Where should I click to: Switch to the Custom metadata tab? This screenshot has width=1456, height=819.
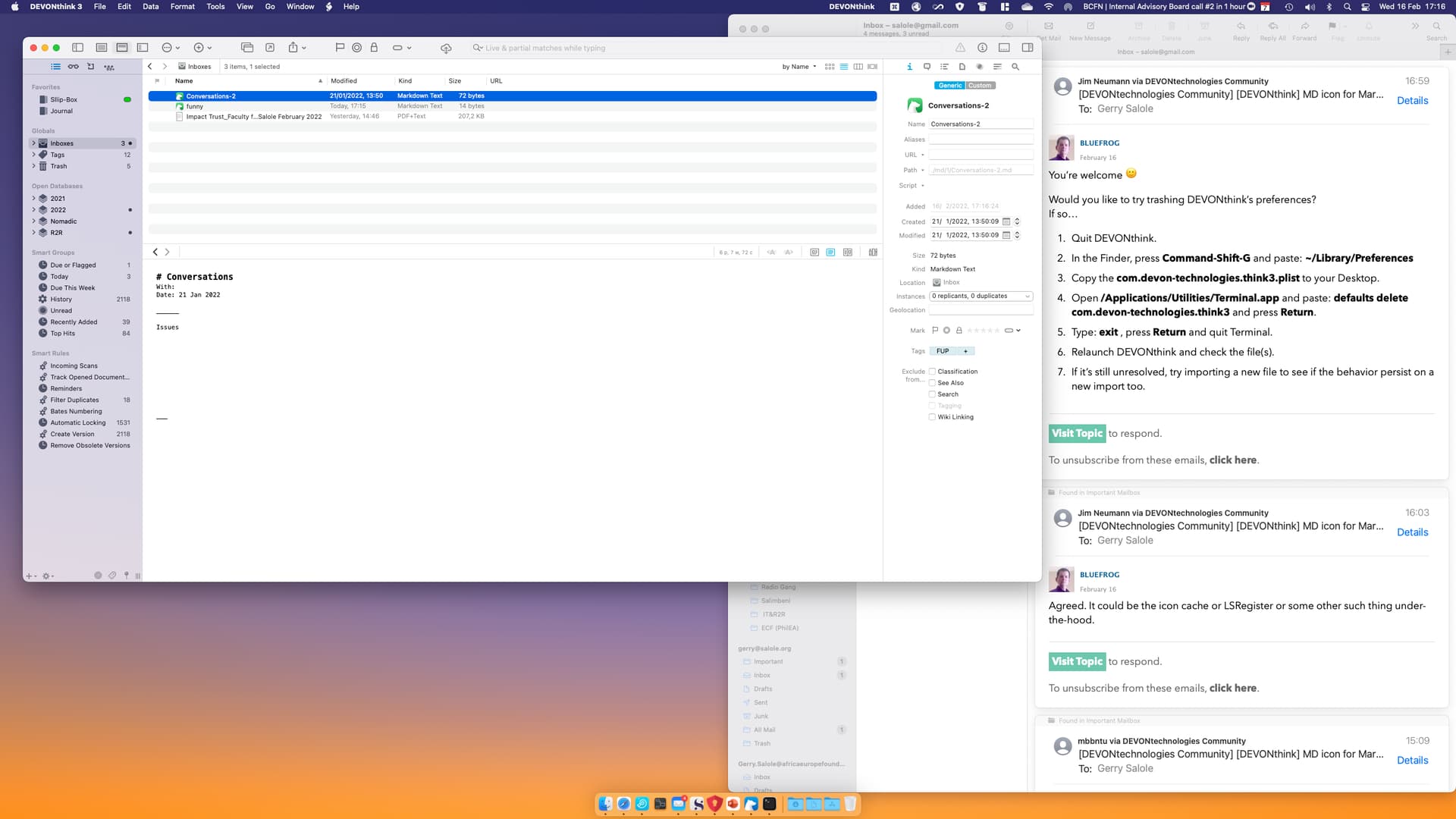[980, 86]
